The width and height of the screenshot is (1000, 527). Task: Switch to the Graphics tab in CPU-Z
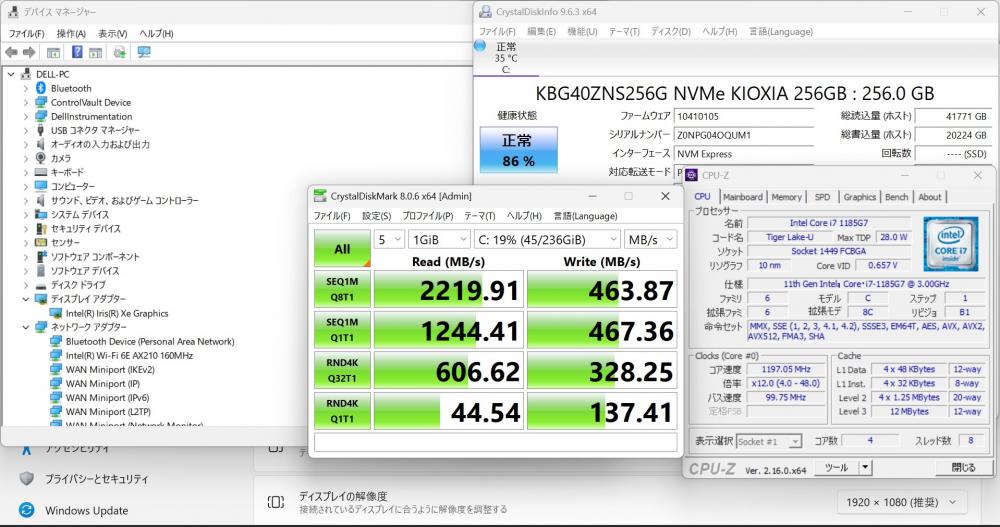(859, 197)
